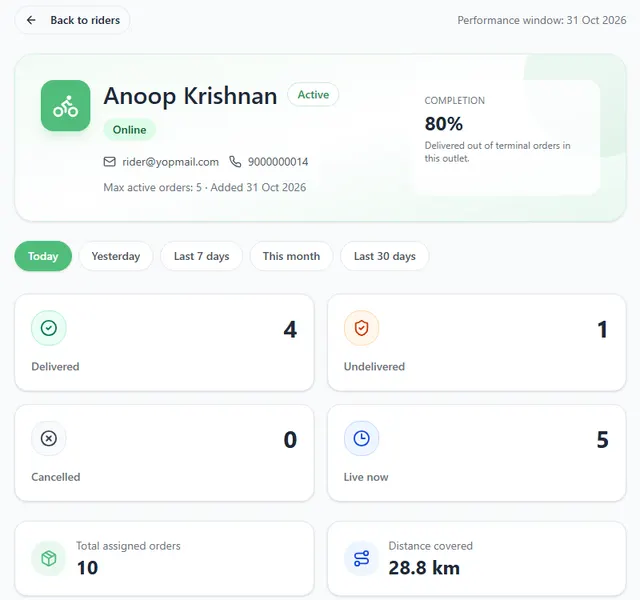The image size is (640, 600).
Task: Click the 80% completion value
Action: point(444,124)
